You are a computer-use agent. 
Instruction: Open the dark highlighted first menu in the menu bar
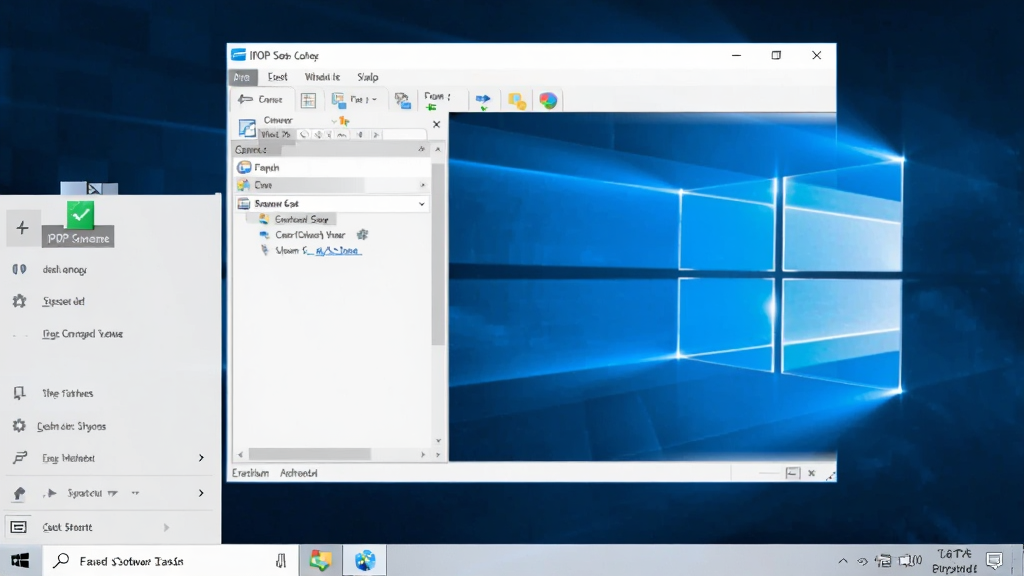(x=242, y=77)
